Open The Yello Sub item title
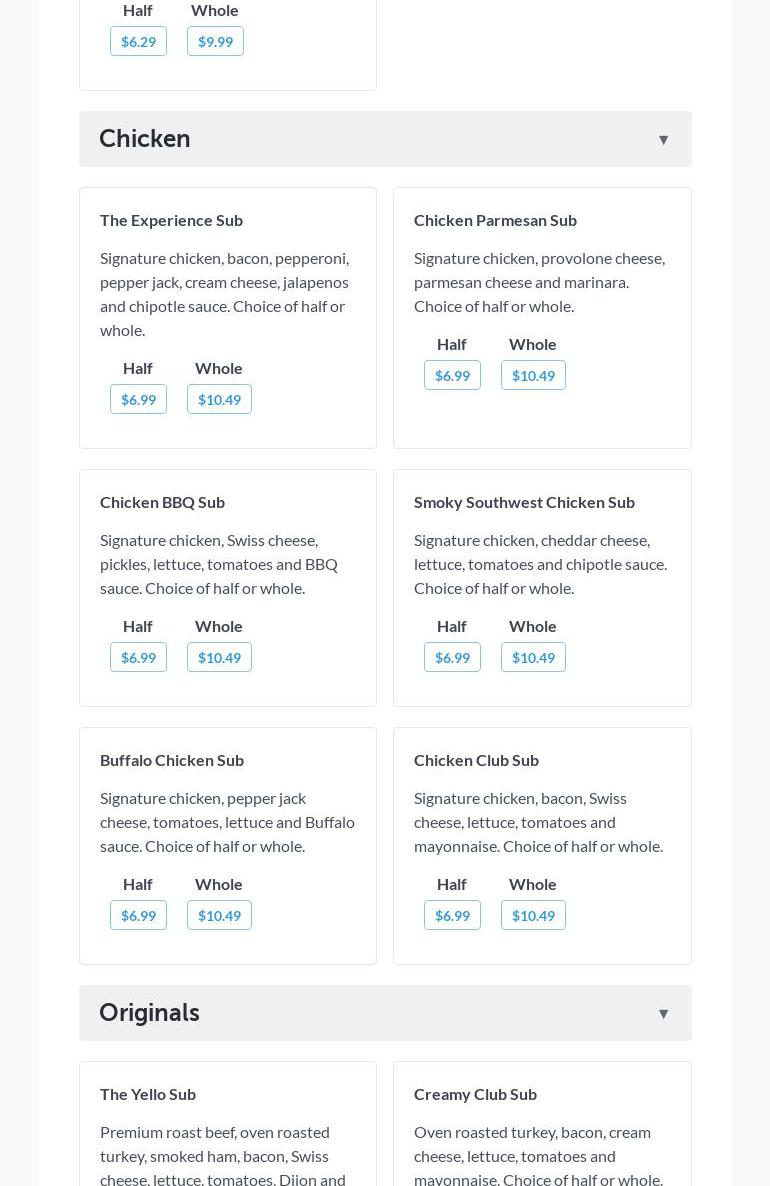 pyautogui.click(x=148, y=1094)
